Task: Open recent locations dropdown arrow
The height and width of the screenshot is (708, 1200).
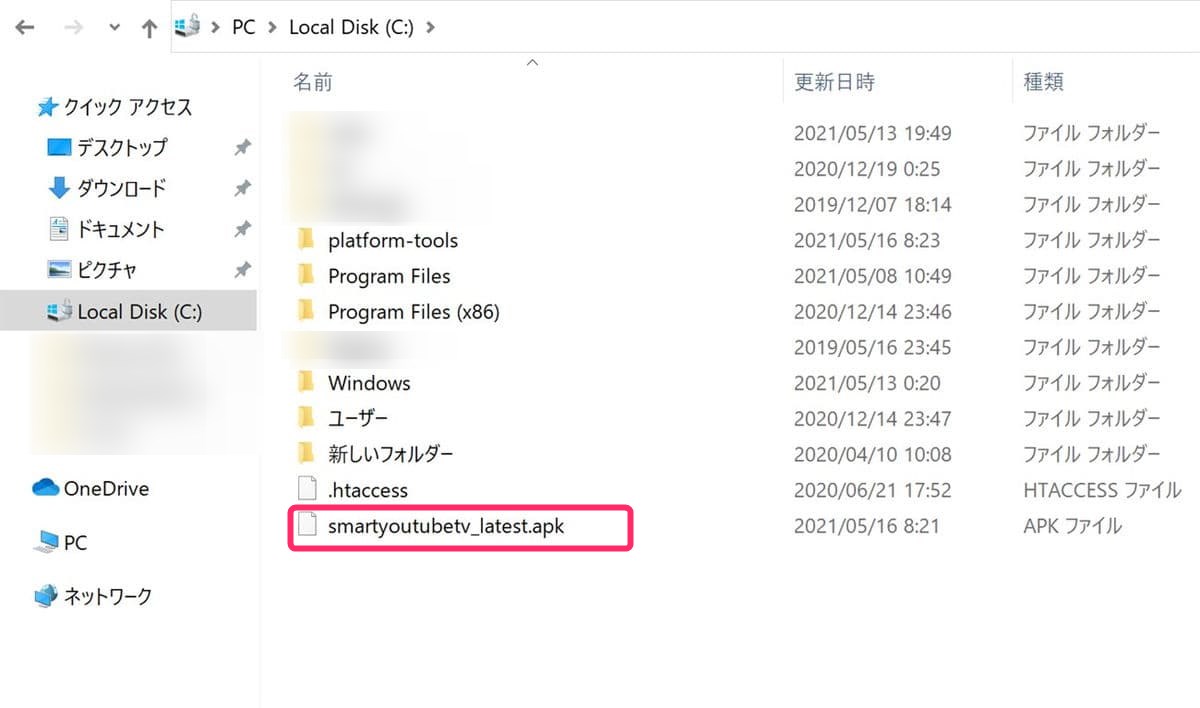Action: point(112,28)
